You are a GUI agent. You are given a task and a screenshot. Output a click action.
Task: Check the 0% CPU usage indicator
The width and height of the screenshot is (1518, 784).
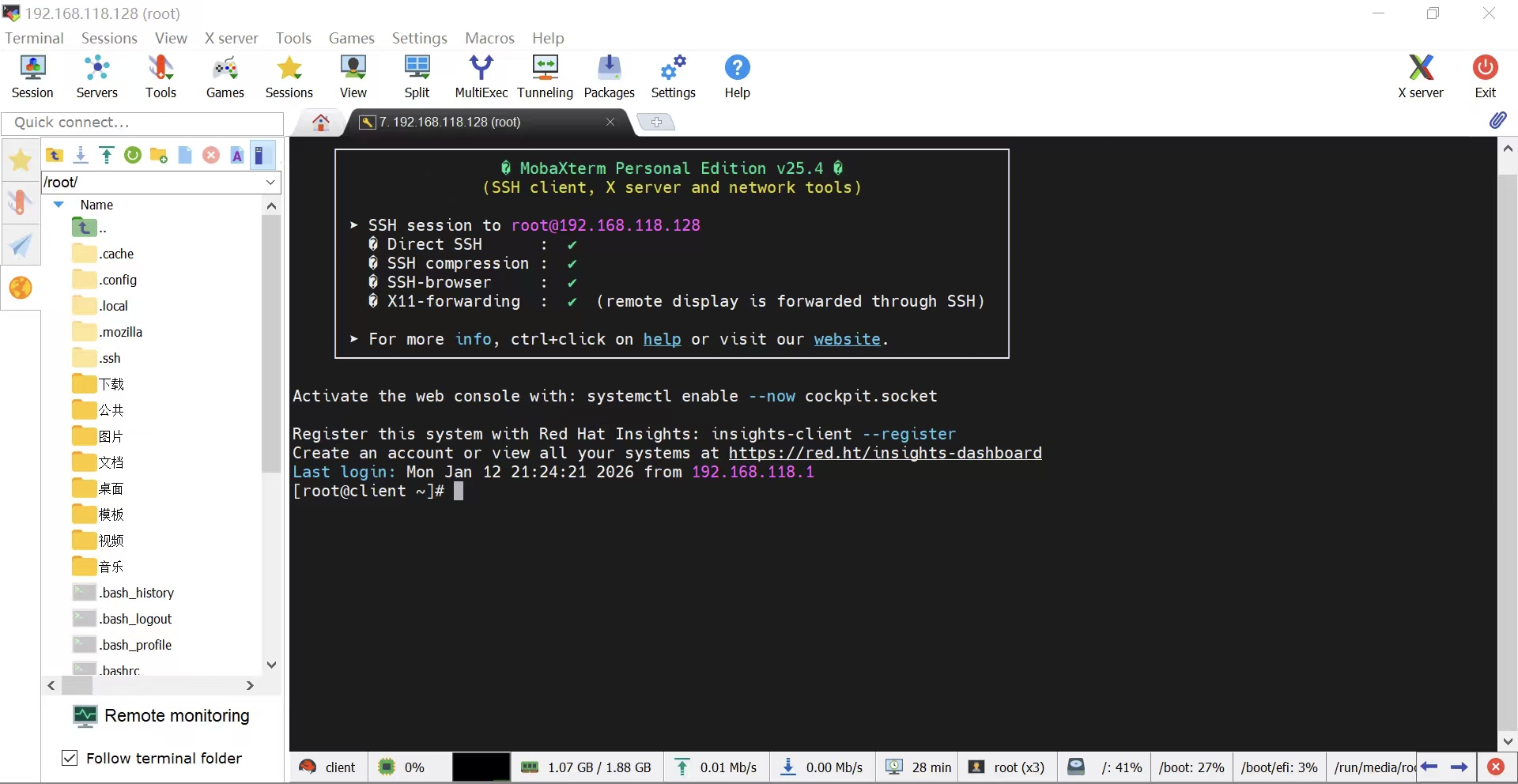click(x=404, y=767)
